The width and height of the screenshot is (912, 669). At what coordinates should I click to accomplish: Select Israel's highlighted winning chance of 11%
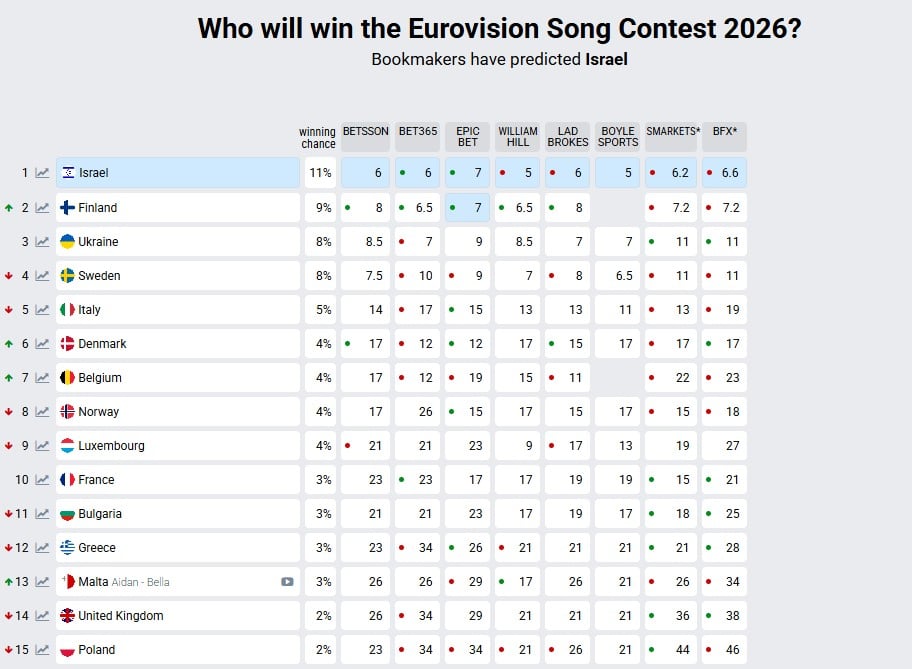[x=320, y=172]
